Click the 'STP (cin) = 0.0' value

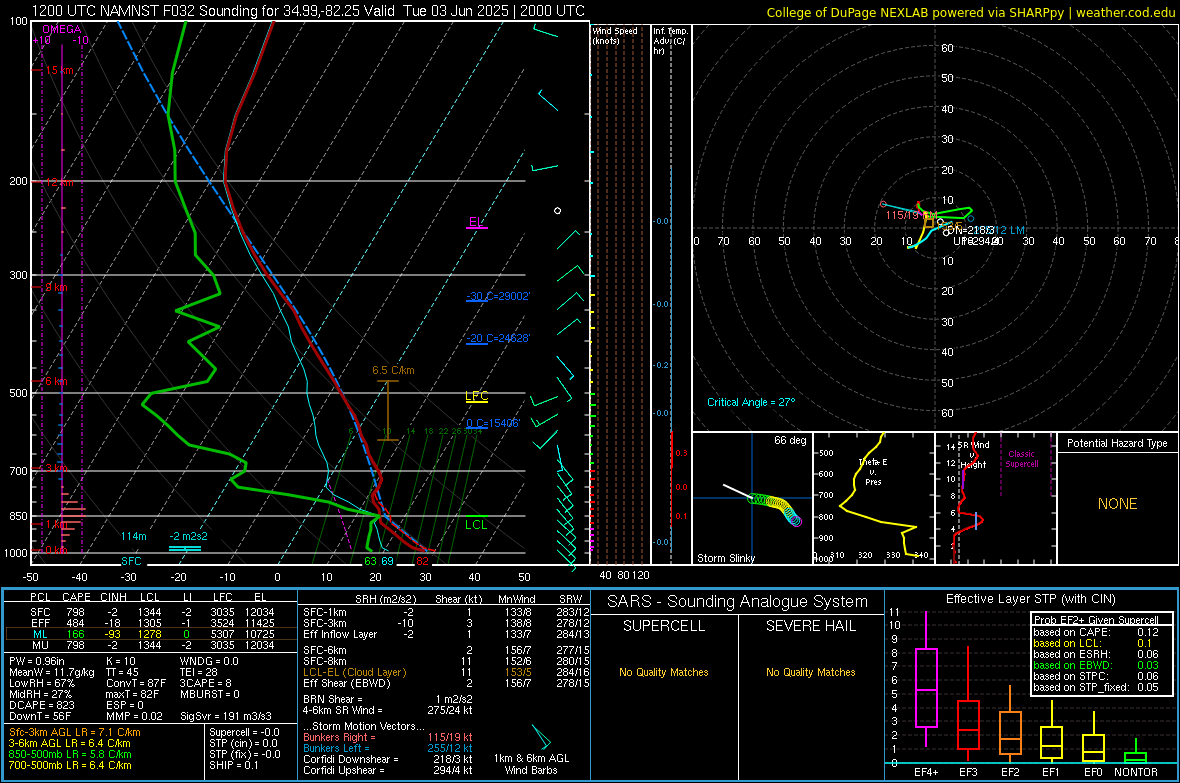[x=243, y=743]
